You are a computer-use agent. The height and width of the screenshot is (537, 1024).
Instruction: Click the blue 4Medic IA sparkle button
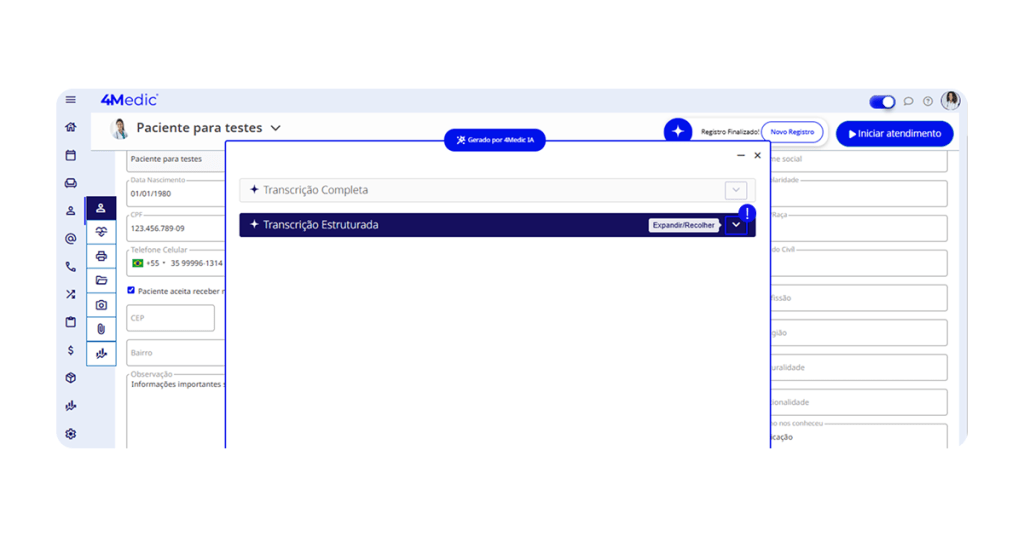coord(678,132)
